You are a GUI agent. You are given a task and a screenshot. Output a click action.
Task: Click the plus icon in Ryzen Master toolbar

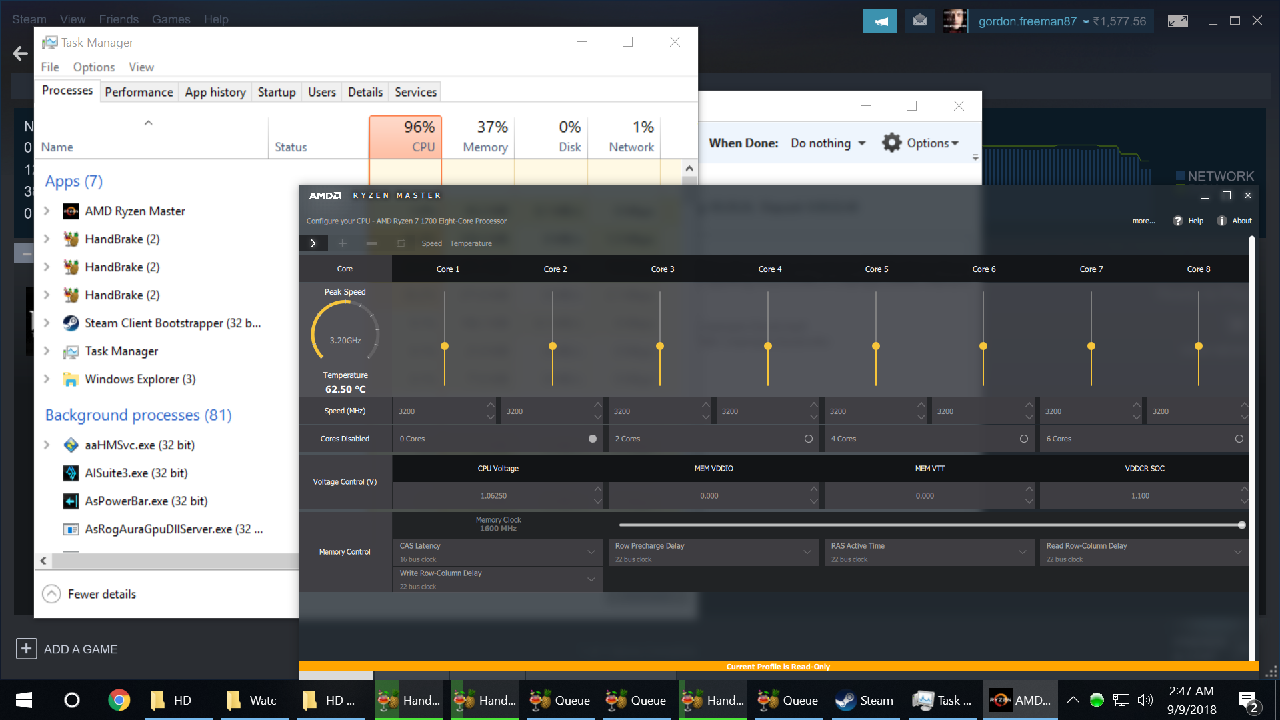[342, 243]
